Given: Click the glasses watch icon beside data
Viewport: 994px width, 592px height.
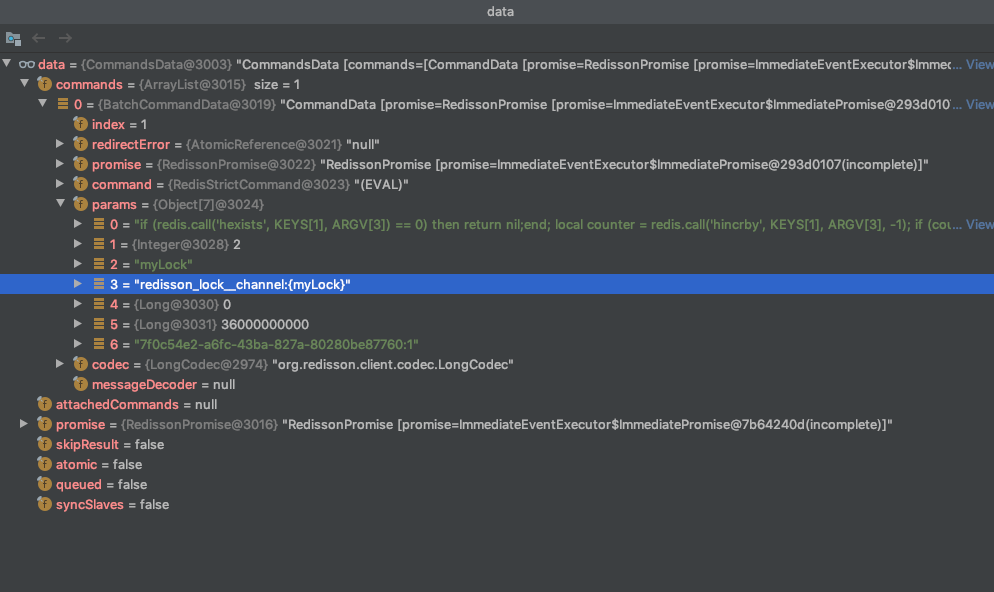Looking at the screenshot, I should point(27,64).
